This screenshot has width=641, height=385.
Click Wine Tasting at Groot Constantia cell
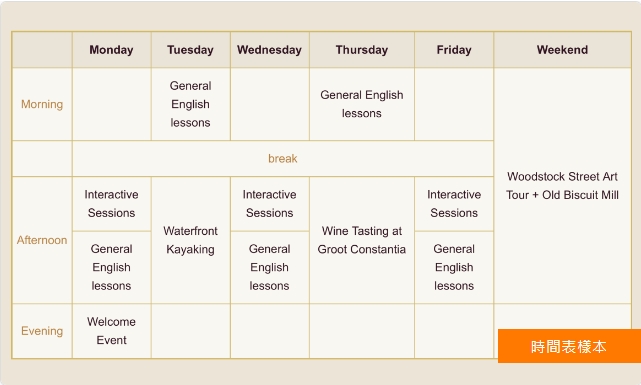coord(362,240)
